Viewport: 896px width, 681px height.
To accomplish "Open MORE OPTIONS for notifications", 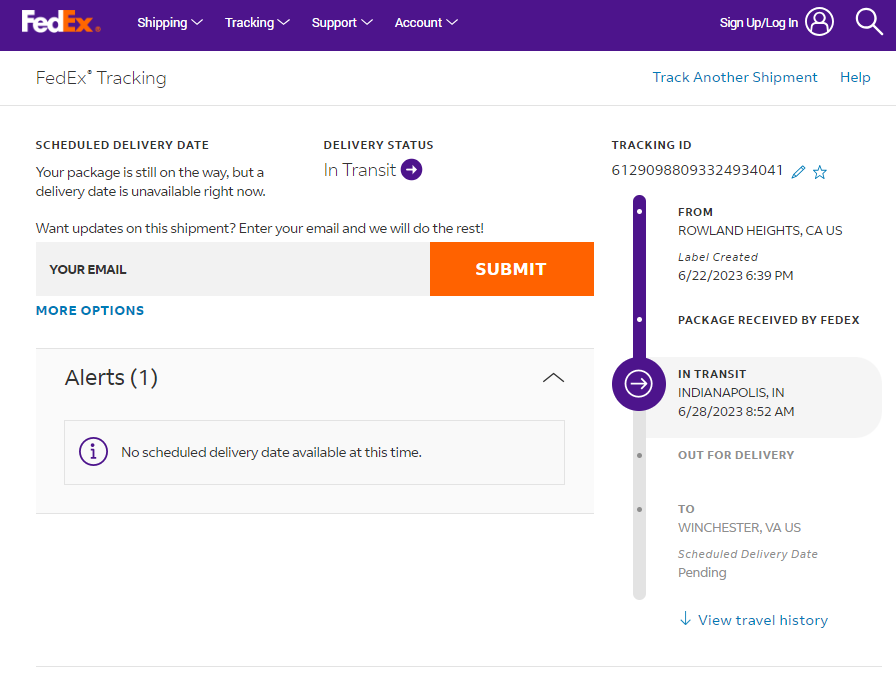I will click(x=90, y=310).
